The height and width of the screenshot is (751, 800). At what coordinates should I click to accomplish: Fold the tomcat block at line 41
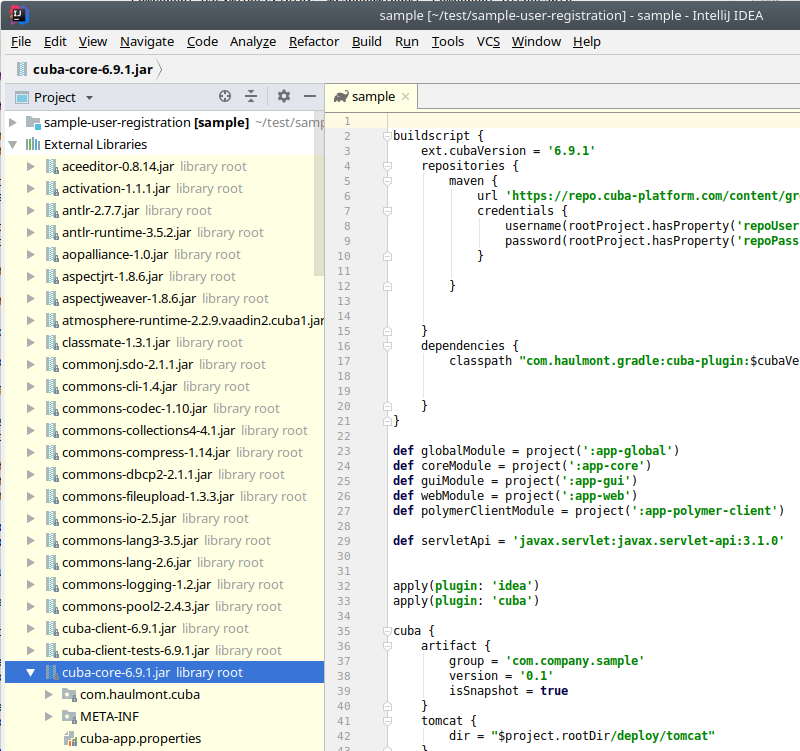387,721
